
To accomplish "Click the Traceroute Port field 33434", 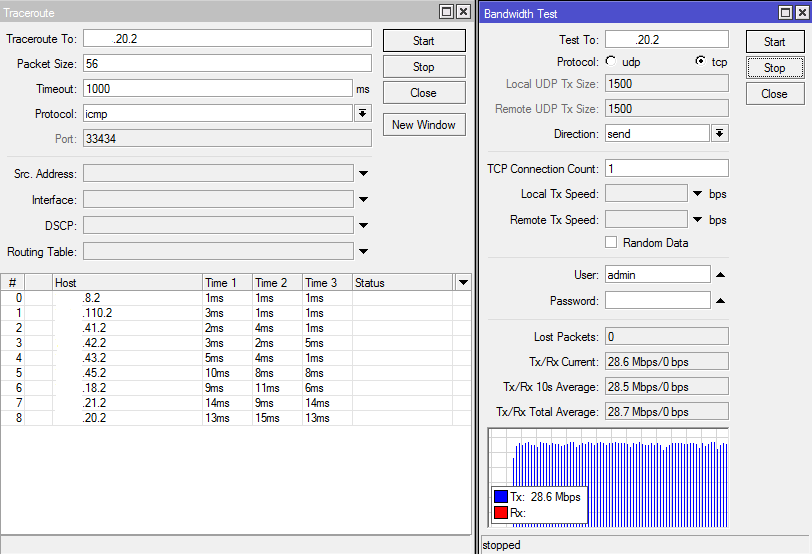I will [227, 139].
